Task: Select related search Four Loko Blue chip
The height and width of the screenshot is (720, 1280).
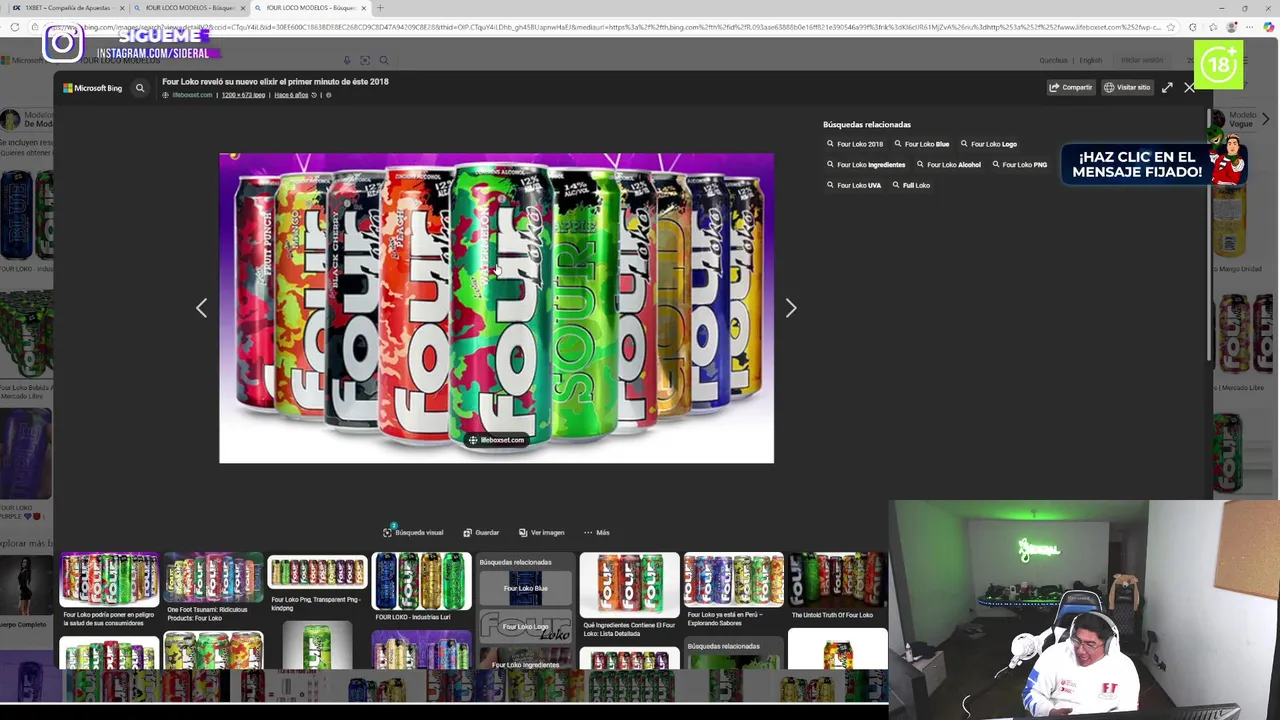Action: tap(921, 144)
